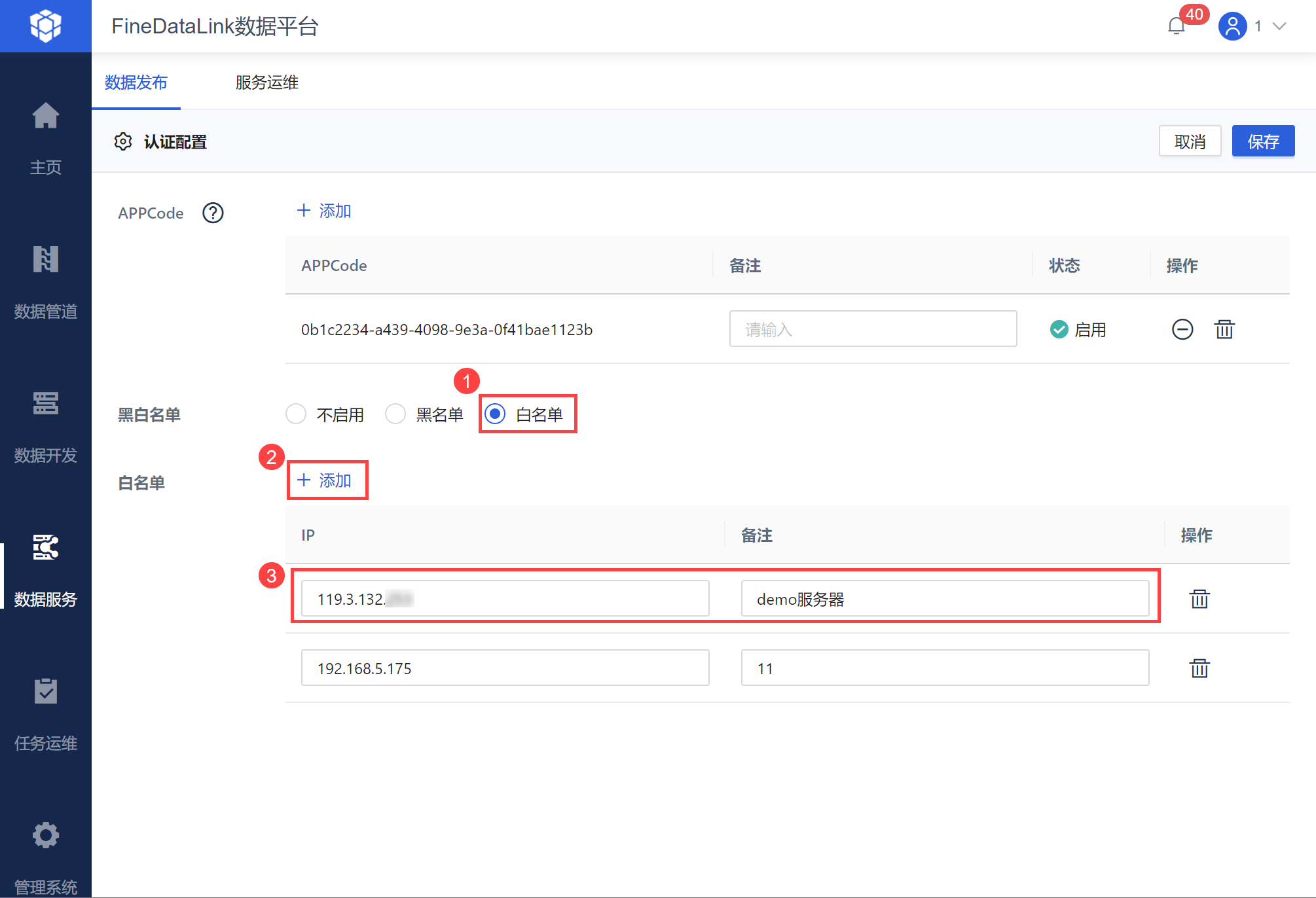This screenshot has width=1316, height=898.
Task: Delete the 192.168.5.175 whitelist entry
Action: pos(1199,668)
